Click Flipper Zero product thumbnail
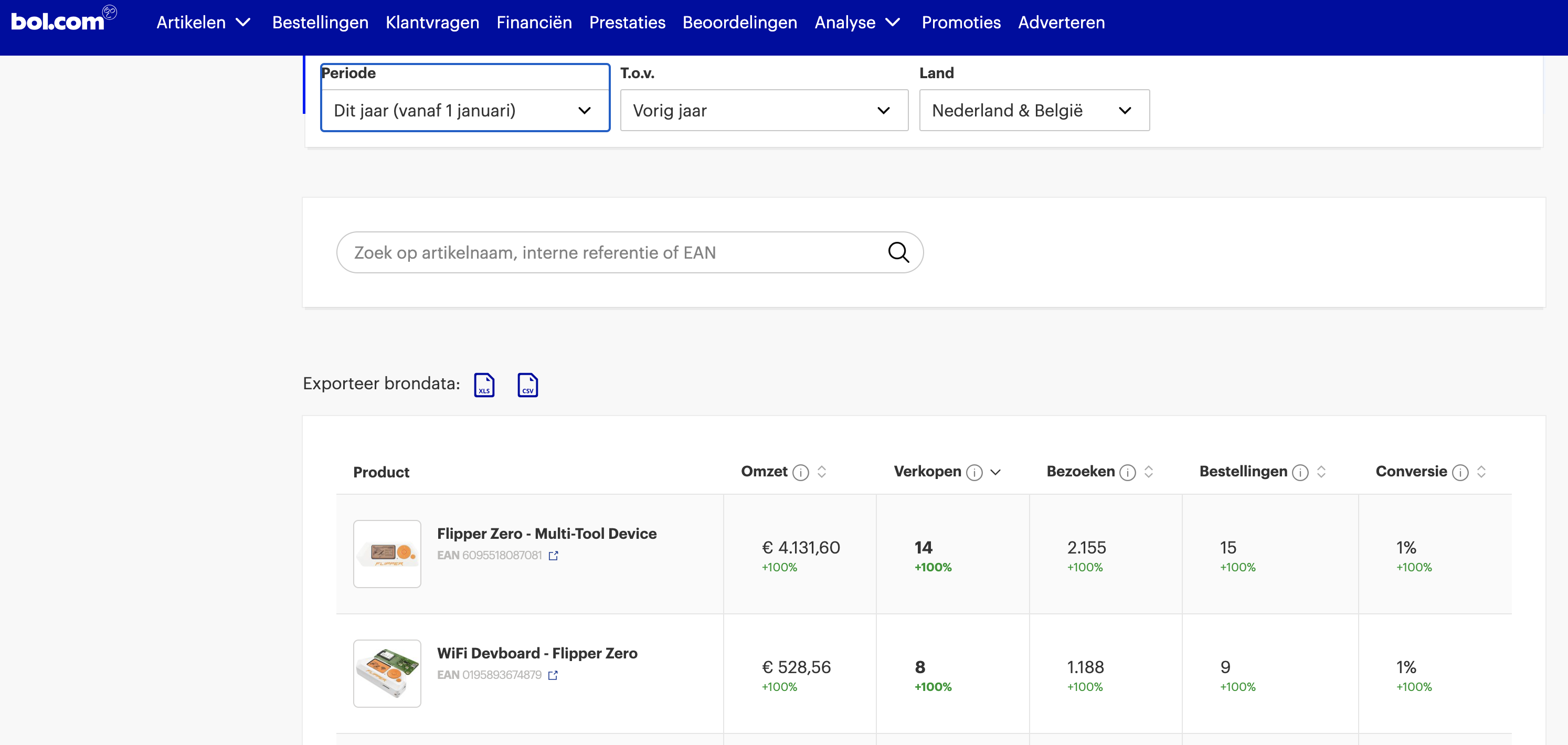This screenshot has height=745, width=1568. coord(387,554)
